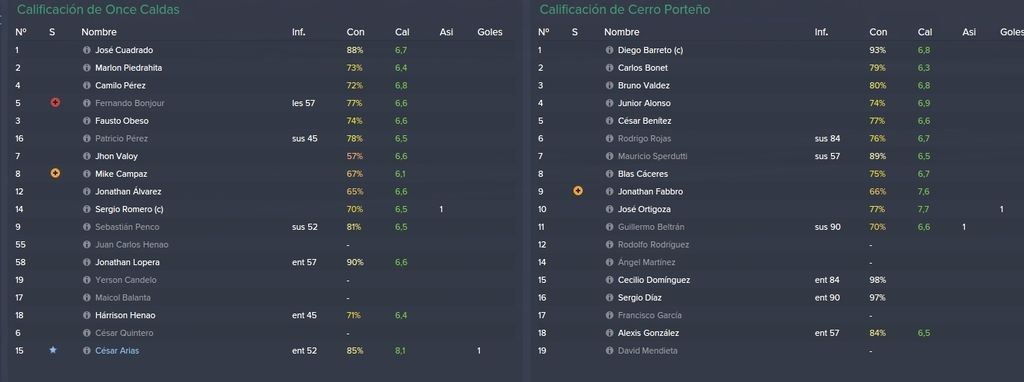Open Camilo Pérez player profile

click(120, 86)
